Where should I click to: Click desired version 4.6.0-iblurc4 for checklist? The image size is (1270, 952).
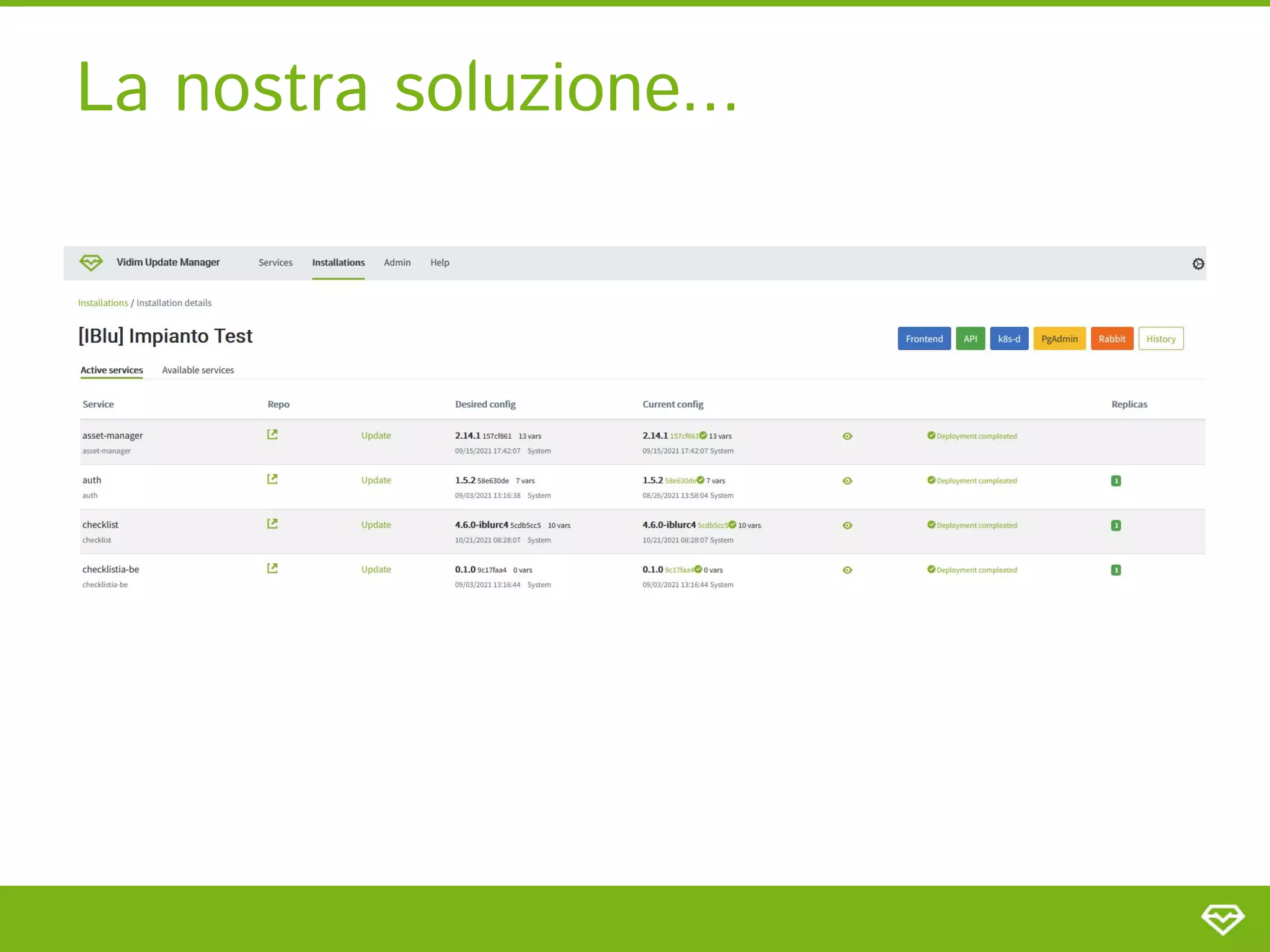pyautogui.click(x=481, y=525)
